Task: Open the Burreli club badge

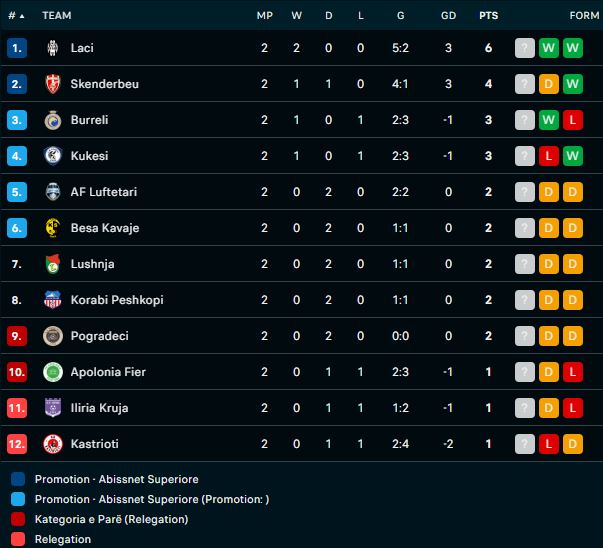Action: 53,120
